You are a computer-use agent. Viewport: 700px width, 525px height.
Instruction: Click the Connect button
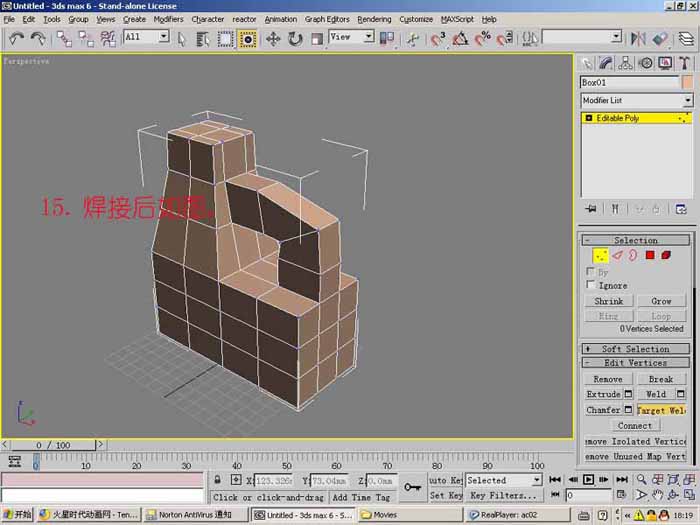[635, 425]
